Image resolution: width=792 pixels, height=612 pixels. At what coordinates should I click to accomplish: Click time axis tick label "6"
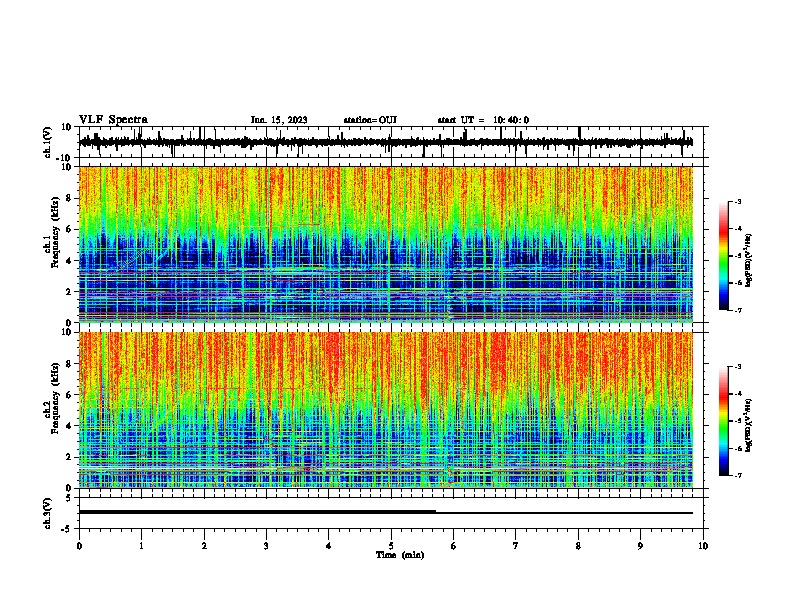click(454, 546)
